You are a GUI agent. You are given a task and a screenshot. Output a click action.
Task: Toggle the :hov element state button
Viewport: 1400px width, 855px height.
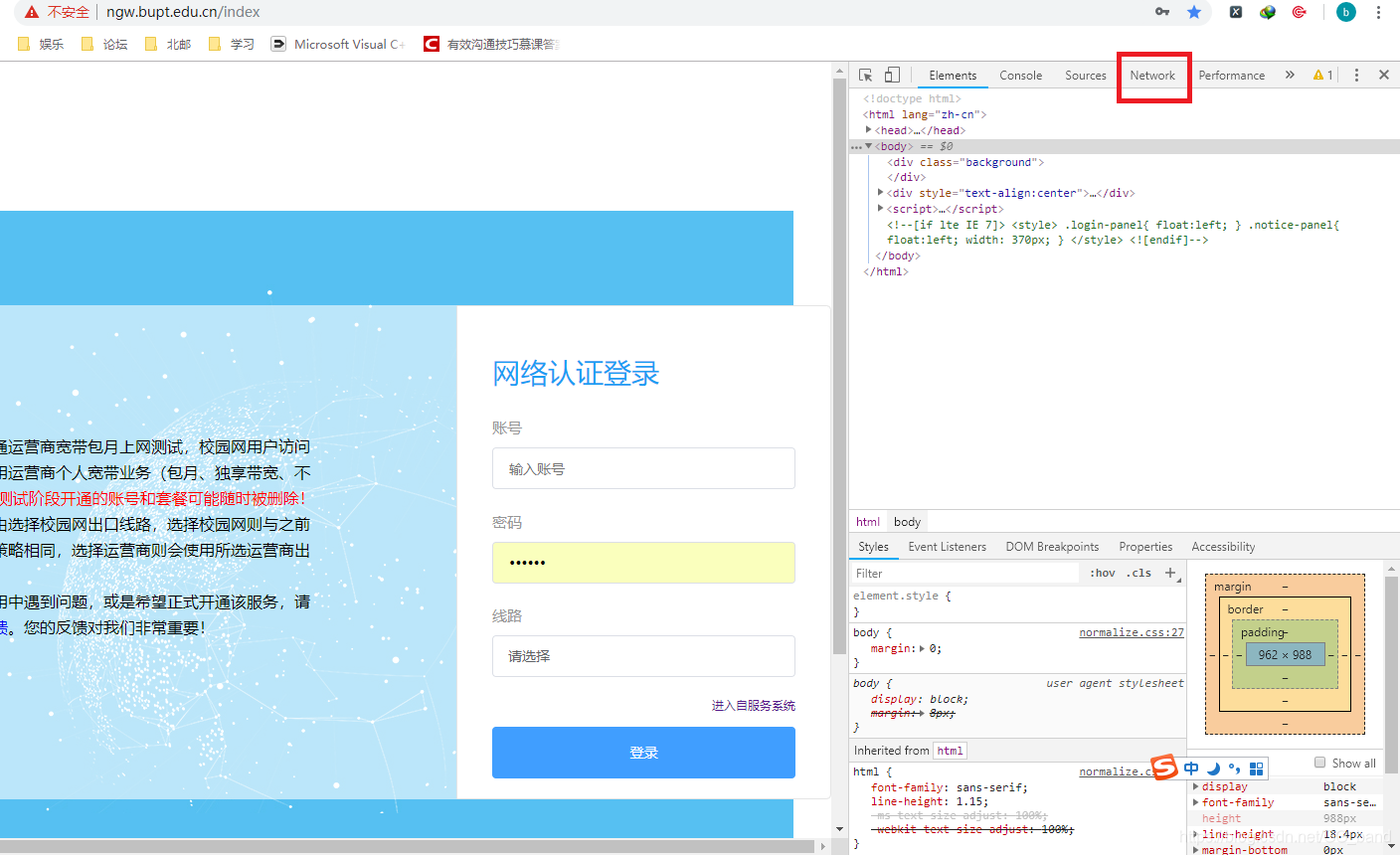pos(1102,573)
